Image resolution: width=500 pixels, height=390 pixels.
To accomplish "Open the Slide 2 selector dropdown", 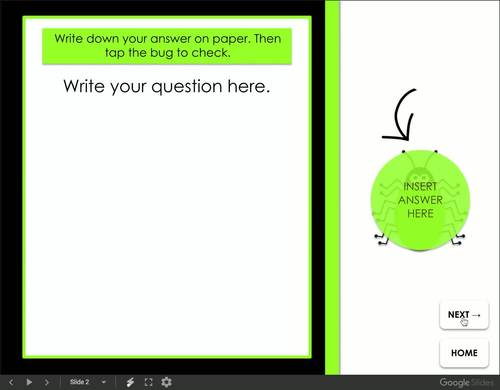I will tap(88, 382).
